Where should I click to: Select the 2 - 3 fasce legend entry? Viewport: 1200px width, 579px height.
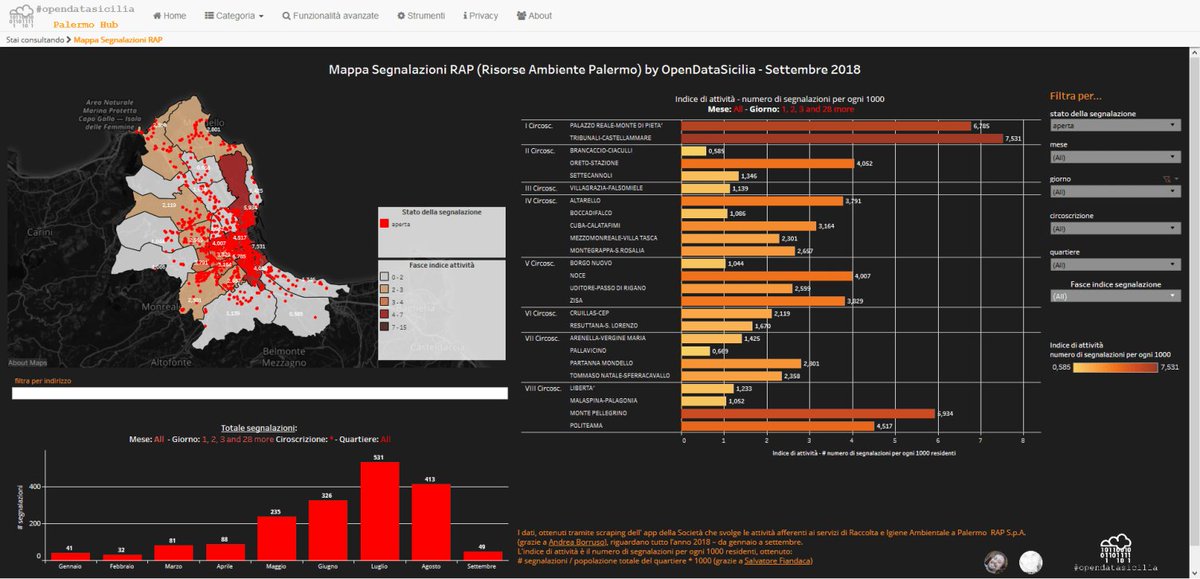(394, 287)
